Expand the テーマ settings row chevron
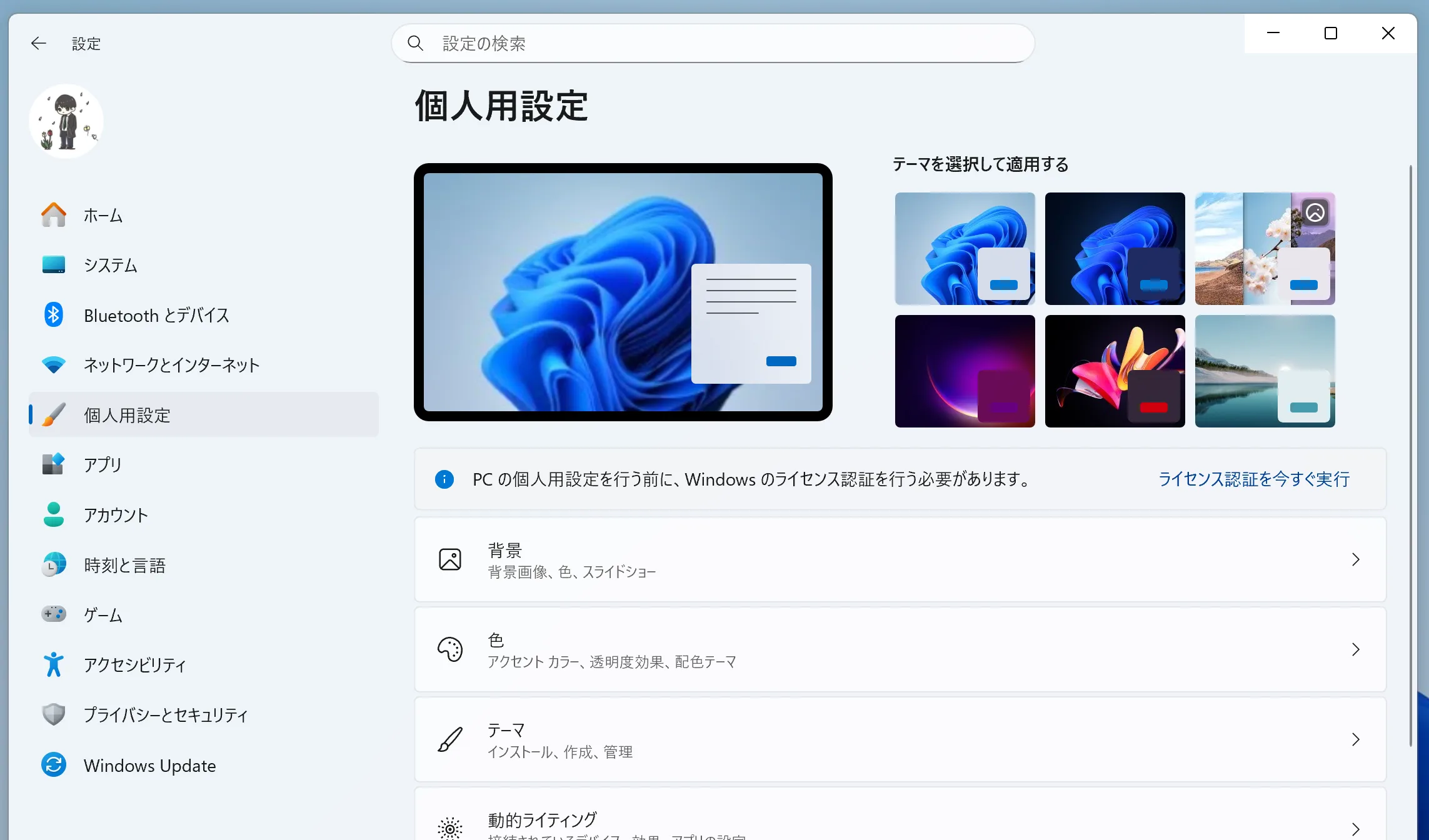Viewport: 1429px width, 840px height. click(x=1355, y=739)
